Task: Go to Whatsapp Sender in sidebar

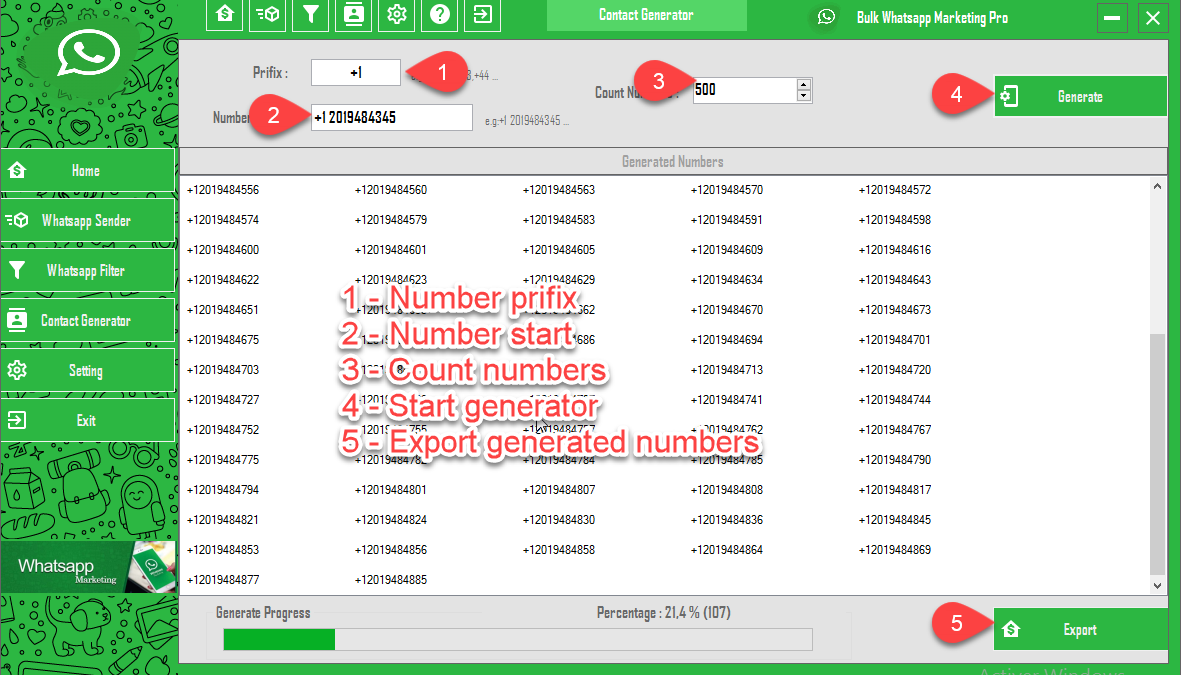Action: point(88,221)
